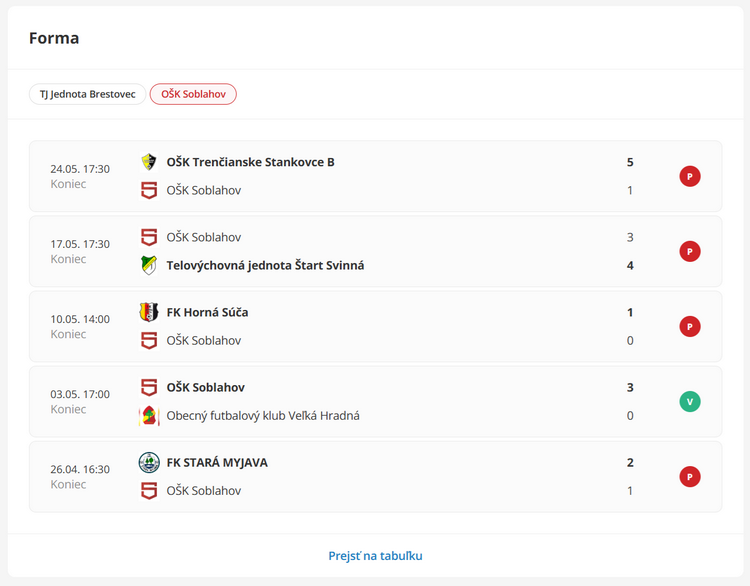Open Prejsť na tabuľku link
The image size is (750, 586).
coord(375,556)
